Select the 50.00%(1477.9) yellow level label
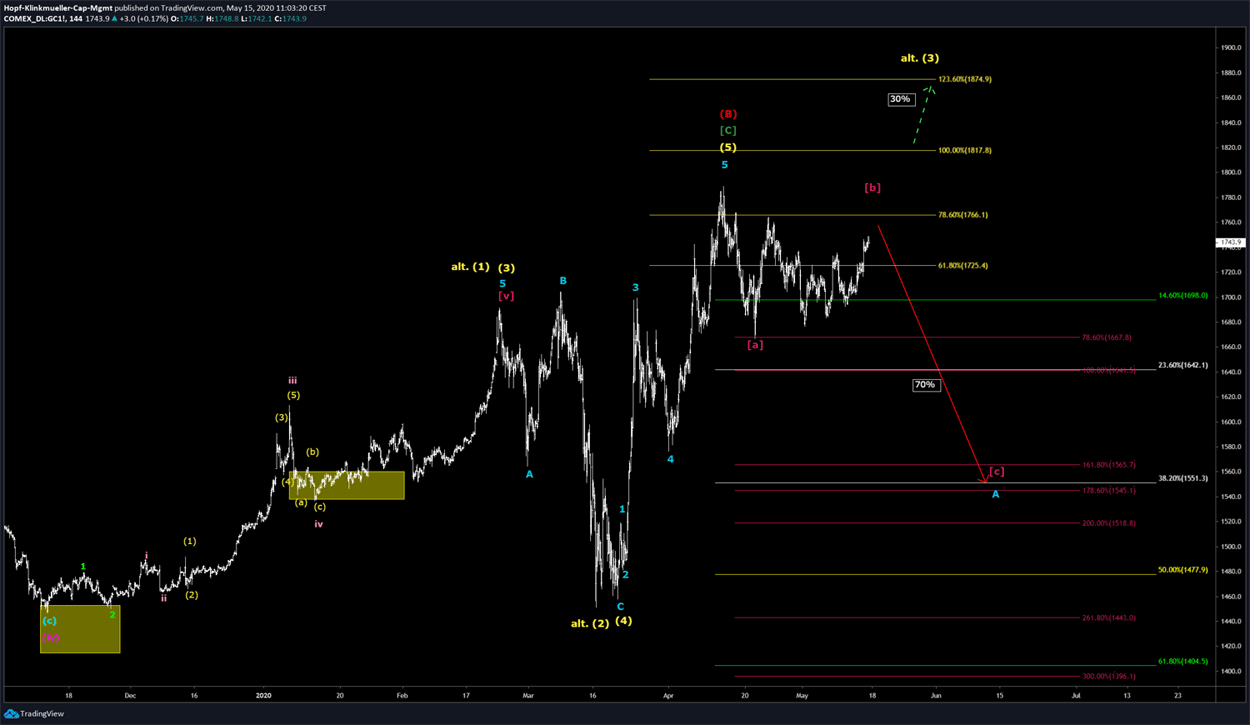The width and height of the screenshot is (1250, 725). pyautogui.click(x=1183, y=570)
